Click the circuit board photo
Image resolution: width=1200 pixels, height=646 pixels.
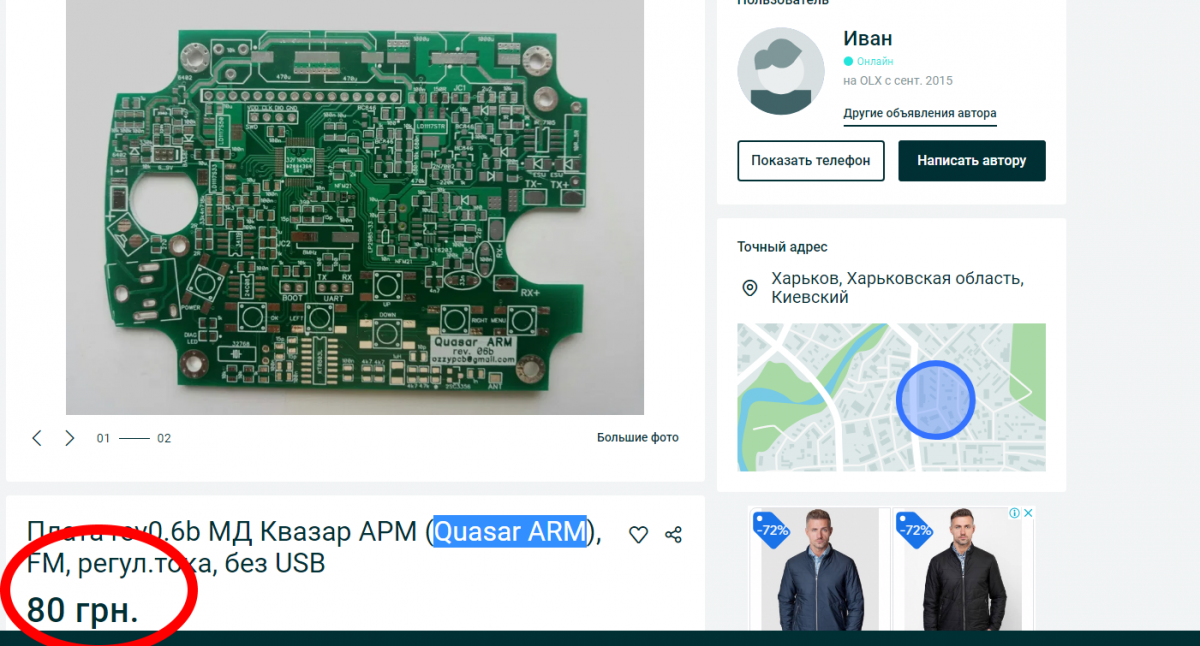click(x=355, y=207)
